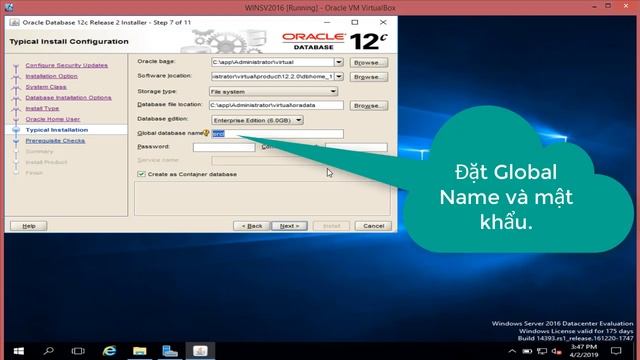The width and height of the screenshot is (640, 360).
Task: Go to Configure Security Updates step
Action: pos(67,65)
